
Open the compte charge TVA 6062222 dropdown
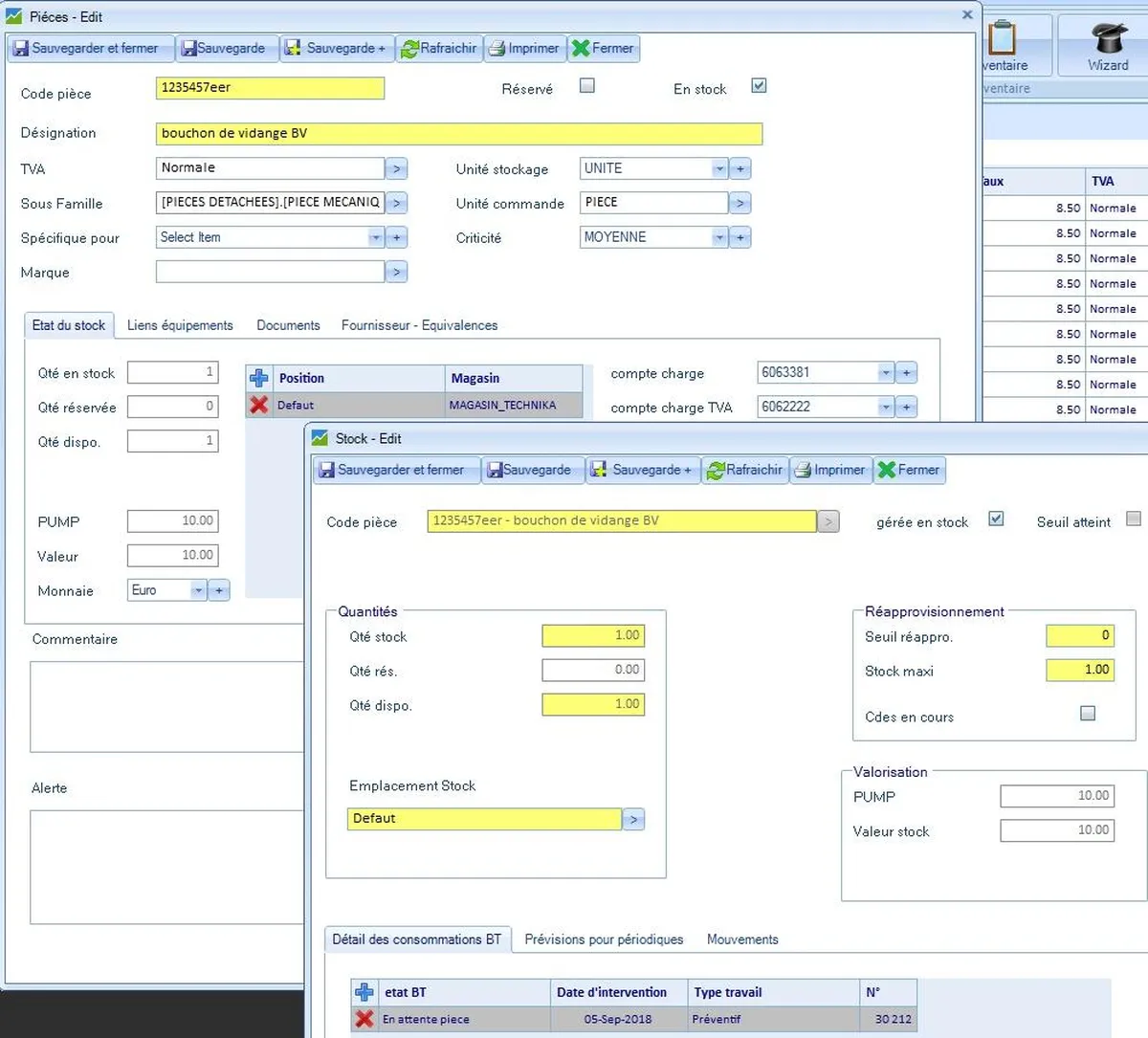[x=886, y=407]
